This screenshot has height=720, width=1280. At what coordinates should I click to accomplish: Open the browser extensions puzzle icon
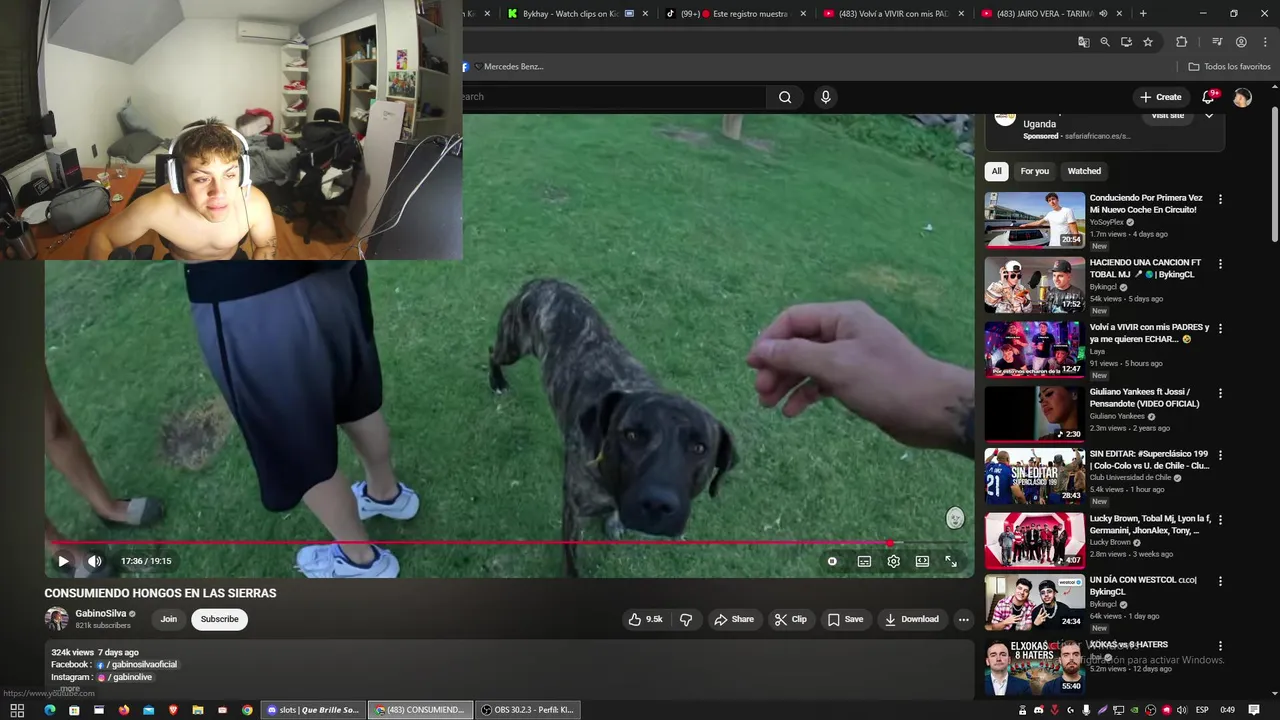pyautogui.click(x=1181, y=42)
